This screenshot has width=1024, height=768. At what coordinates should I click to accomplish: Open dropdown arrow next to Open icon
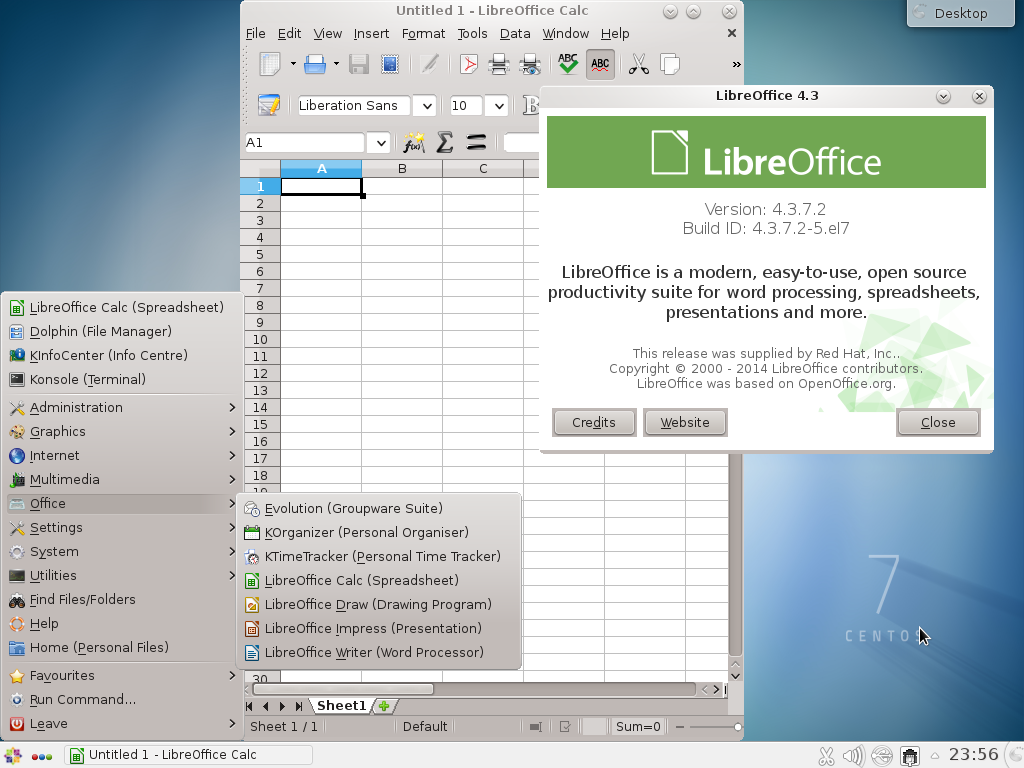coord(336,64)
